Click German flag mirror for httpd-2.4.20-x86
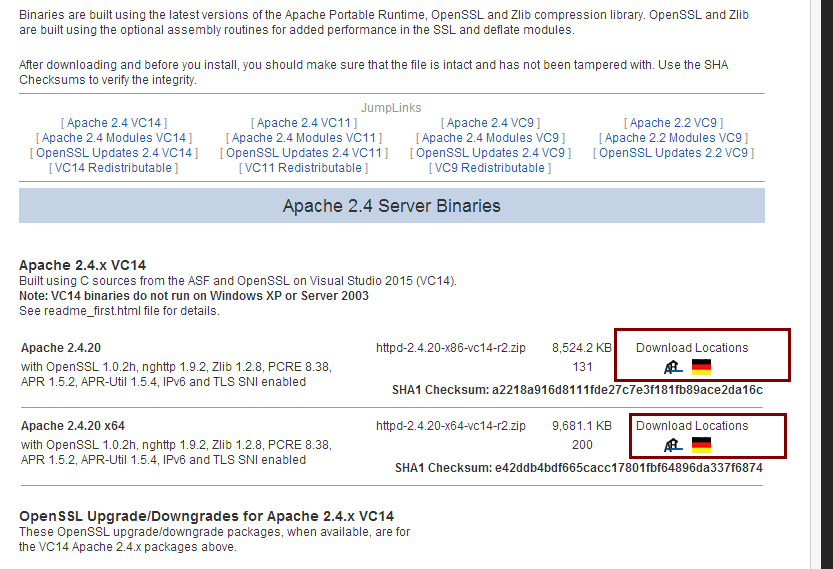 (701, 367)
